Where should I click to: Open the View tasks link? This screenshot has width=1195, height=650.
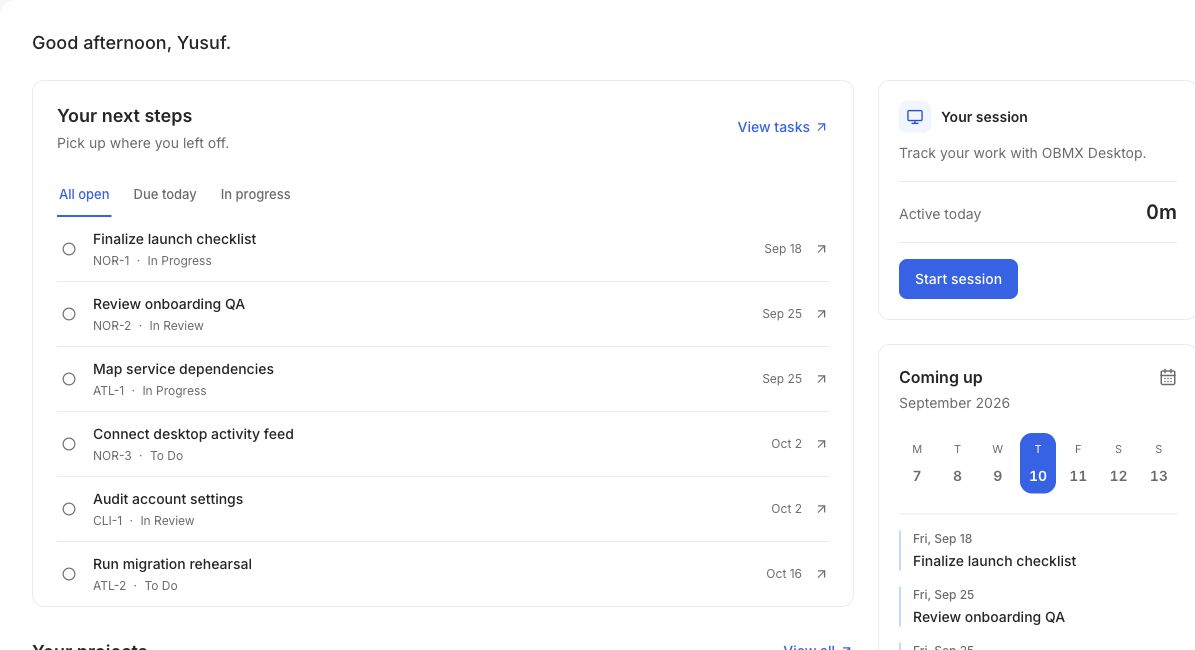pyautogui.click(x=782, y=127)
